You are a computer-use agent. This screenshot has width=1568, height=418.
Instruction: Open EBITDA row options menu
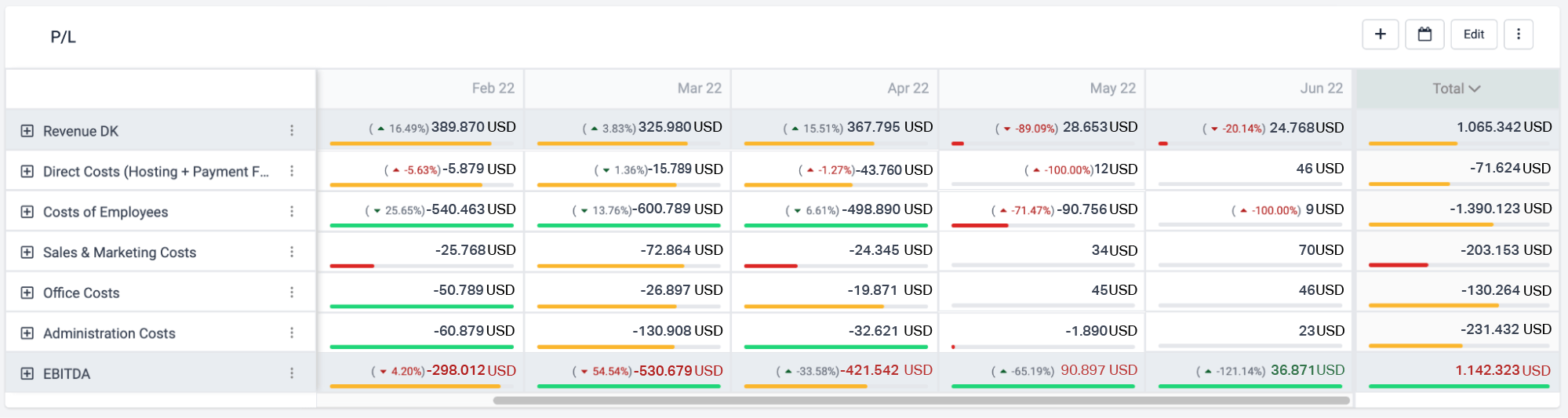click(292, 373)
